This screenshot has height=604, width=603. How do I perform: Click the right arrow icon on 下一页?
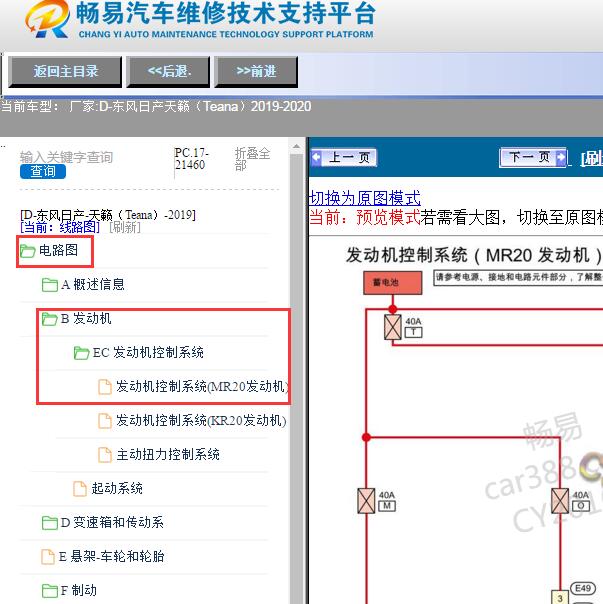(561, 157)
